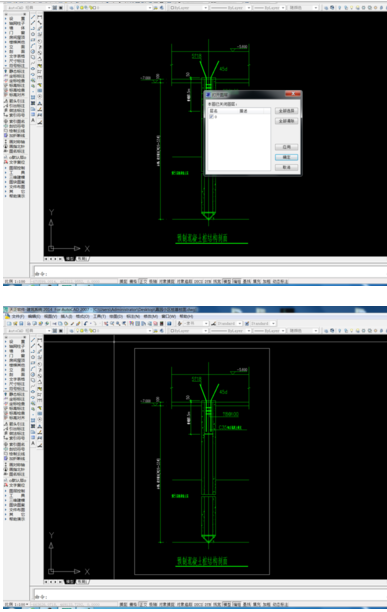Open the 帮助(H) menu in lower window
The image size is (387, 612).
pos(186,316)
